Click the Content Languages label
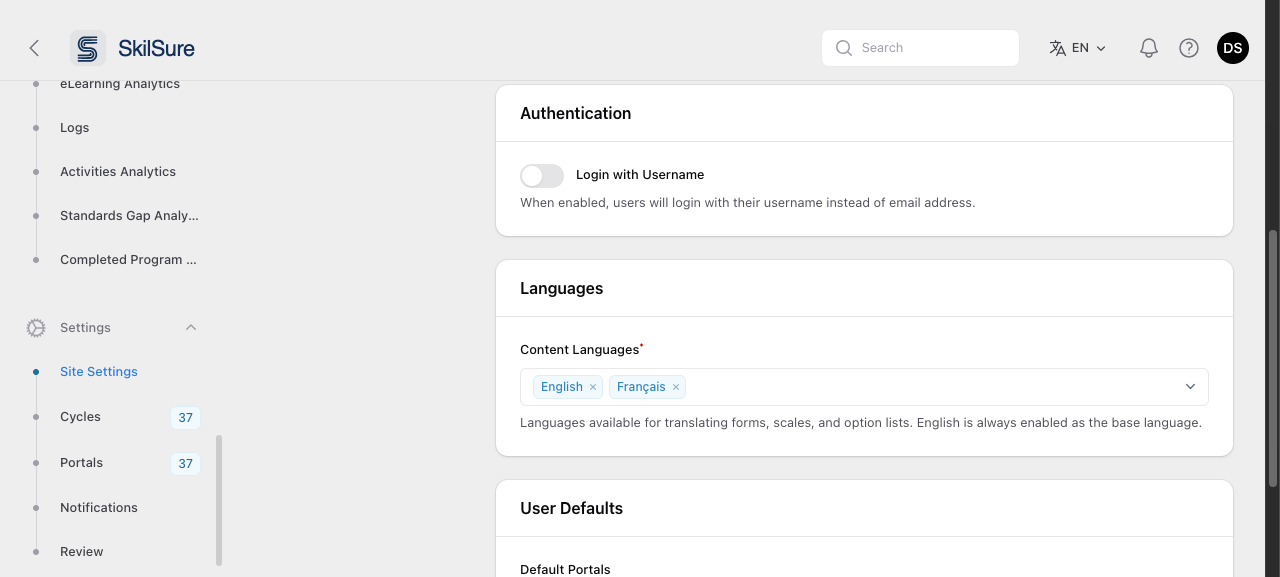1280x577 pixels. pyautogui.click(x=579, y=350)
